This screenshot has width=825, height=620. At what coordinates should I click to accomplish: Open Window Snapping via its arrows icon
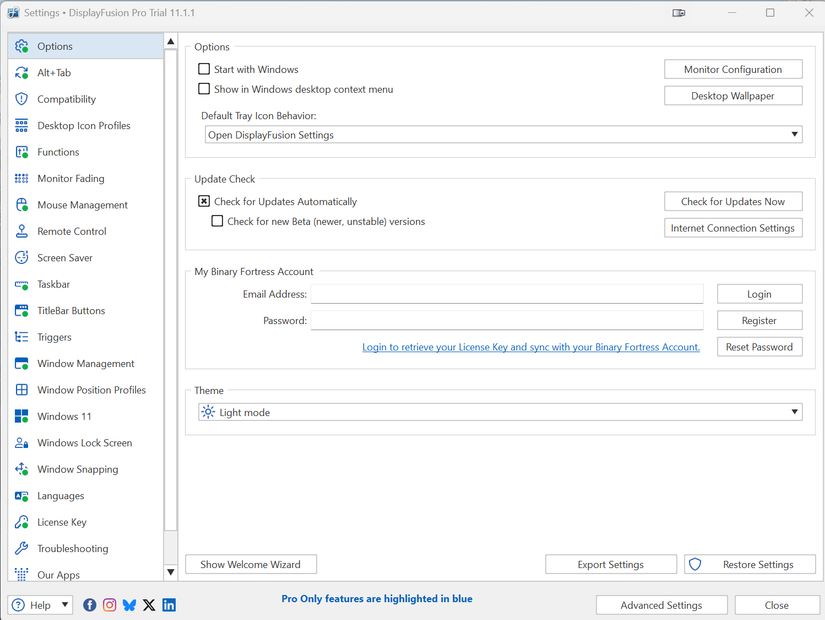pos(22,469)
